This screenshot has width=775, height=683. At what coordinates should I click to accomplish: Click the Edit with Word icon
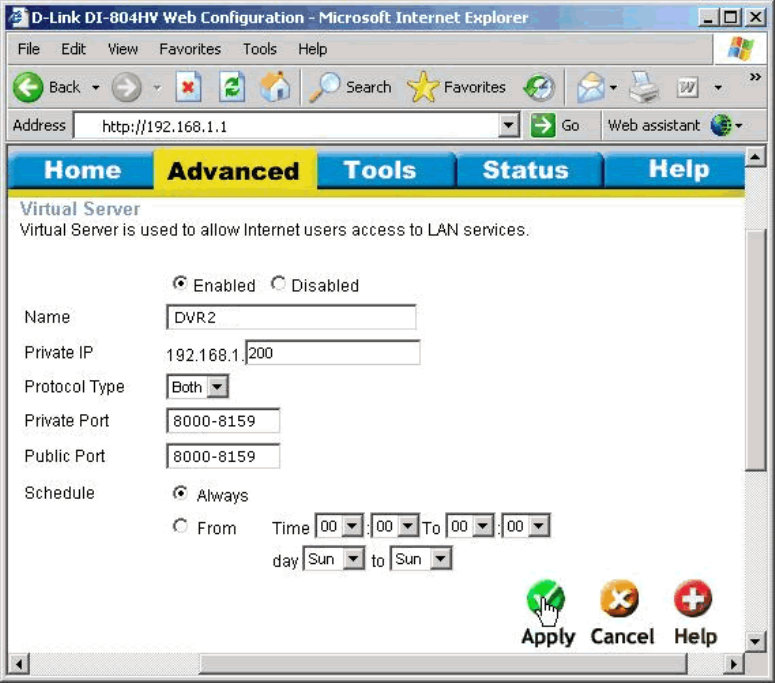click(x=688, y=87)
